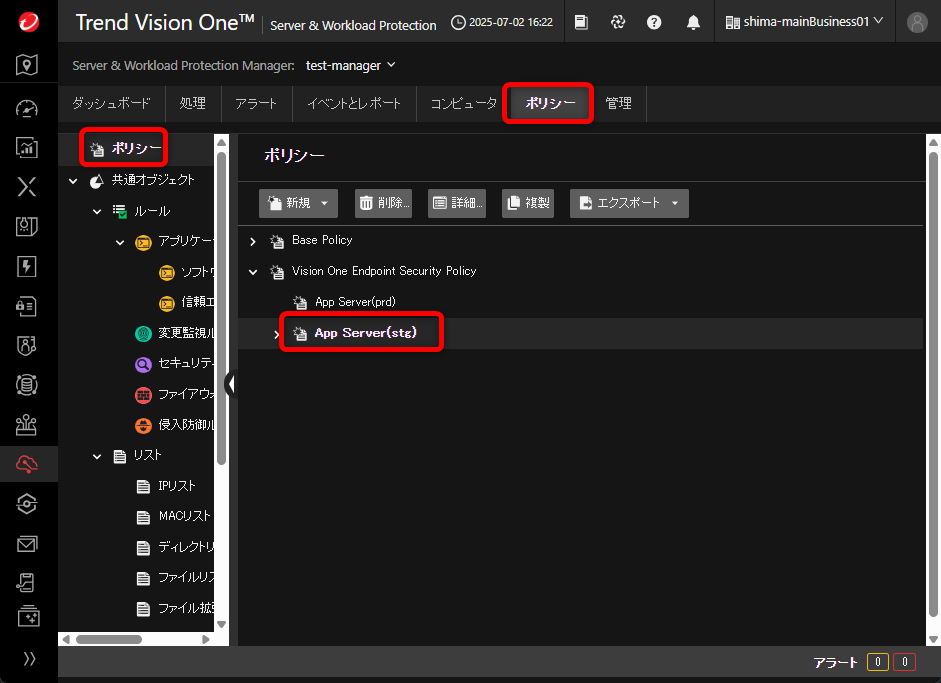Open notifications with the bell icon
This screenshot has width=941, height=683.
click(x=693, y=22)
